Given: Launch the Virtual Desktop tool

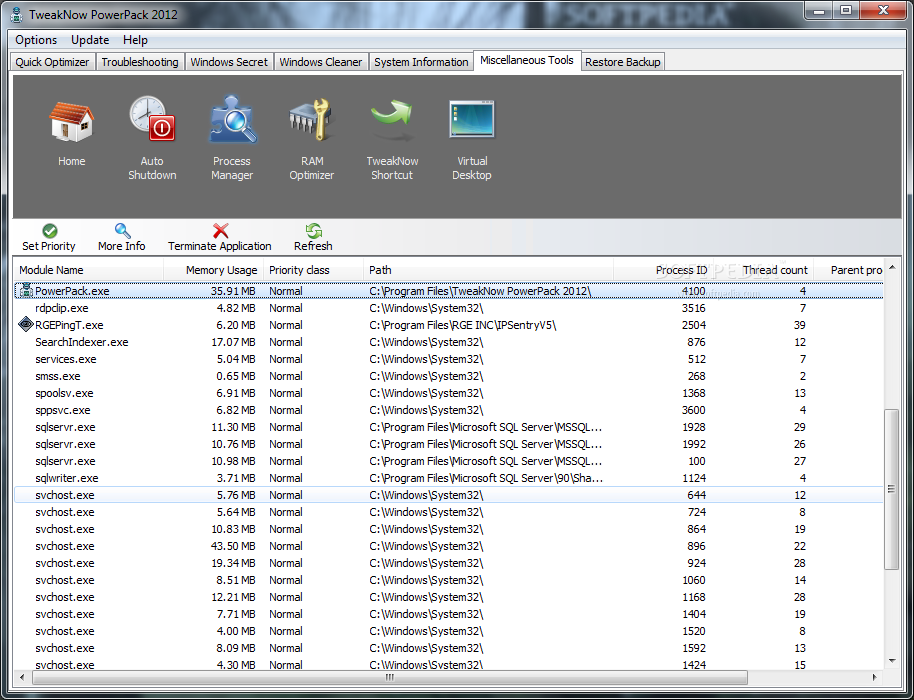Looking at the screenshot, I should coord(472,119).
